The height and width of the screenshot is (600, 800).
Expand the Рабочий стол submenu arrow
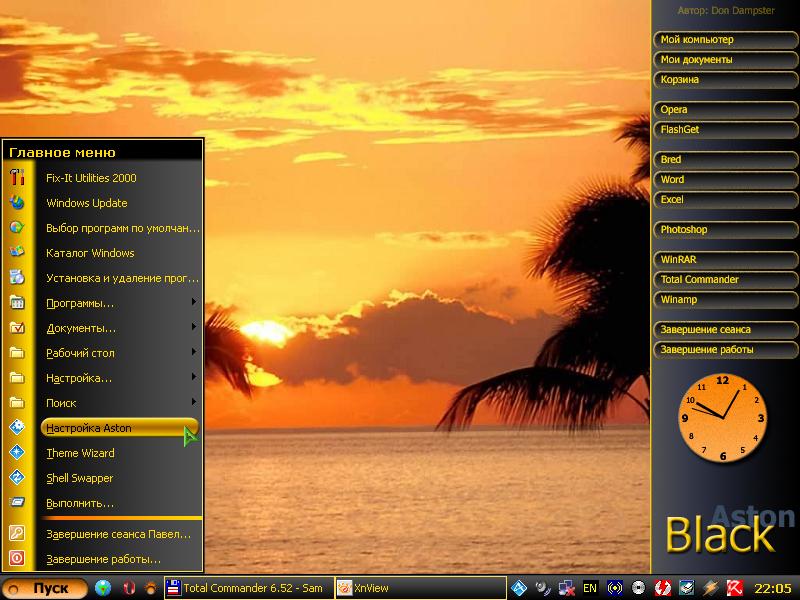point(194,352)
